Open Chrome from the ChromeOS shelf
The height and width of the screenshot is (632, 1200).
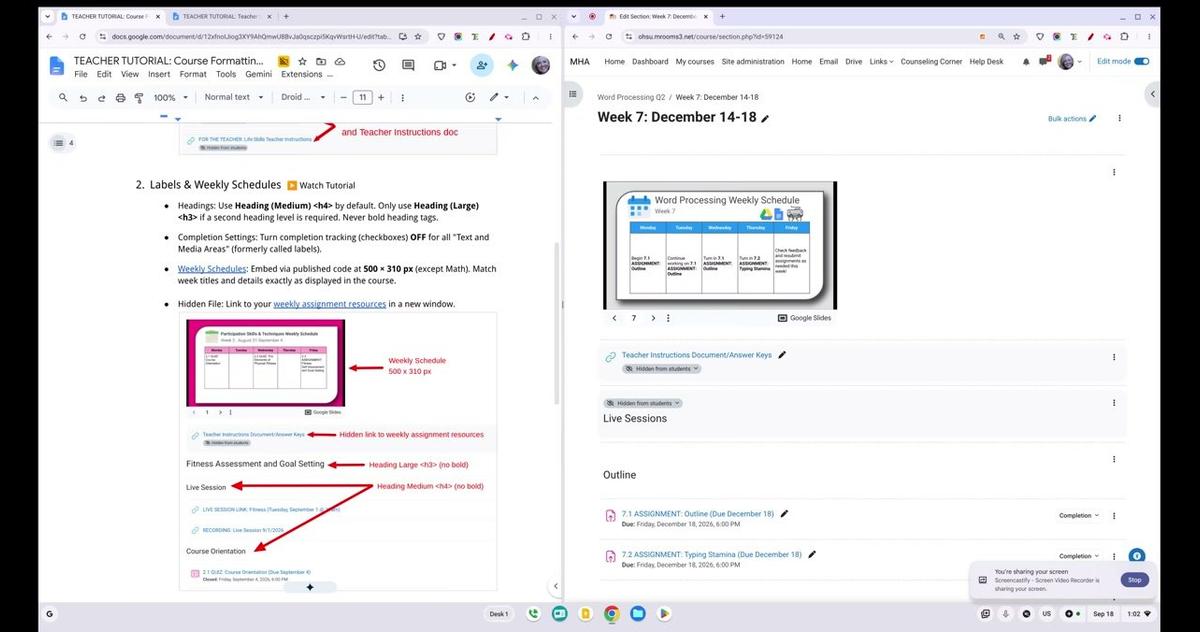click(x=611, y=613)
